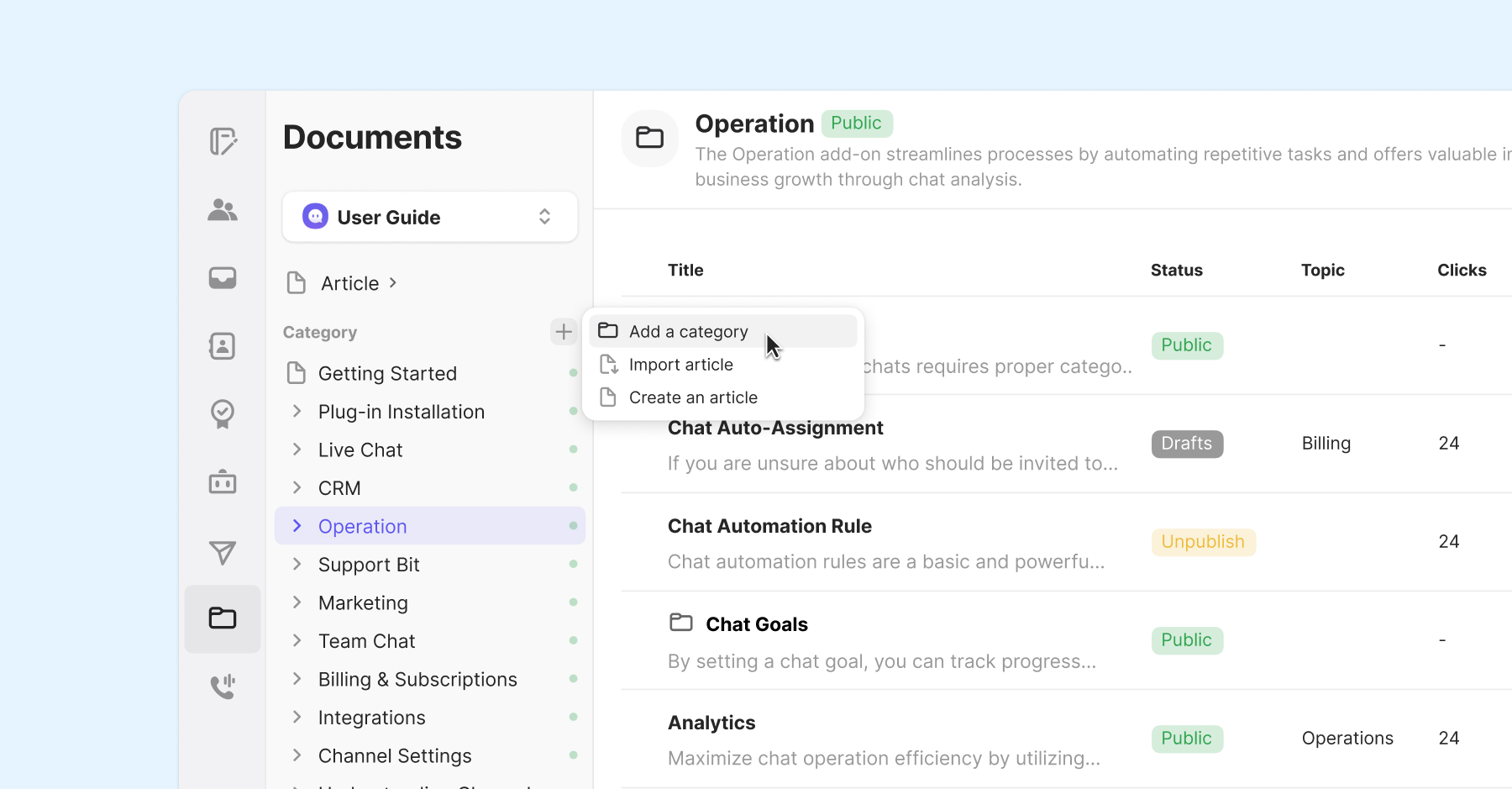
Task: Expand the Live Chat category
Action: pyautogui.click(x=297, y=450)
